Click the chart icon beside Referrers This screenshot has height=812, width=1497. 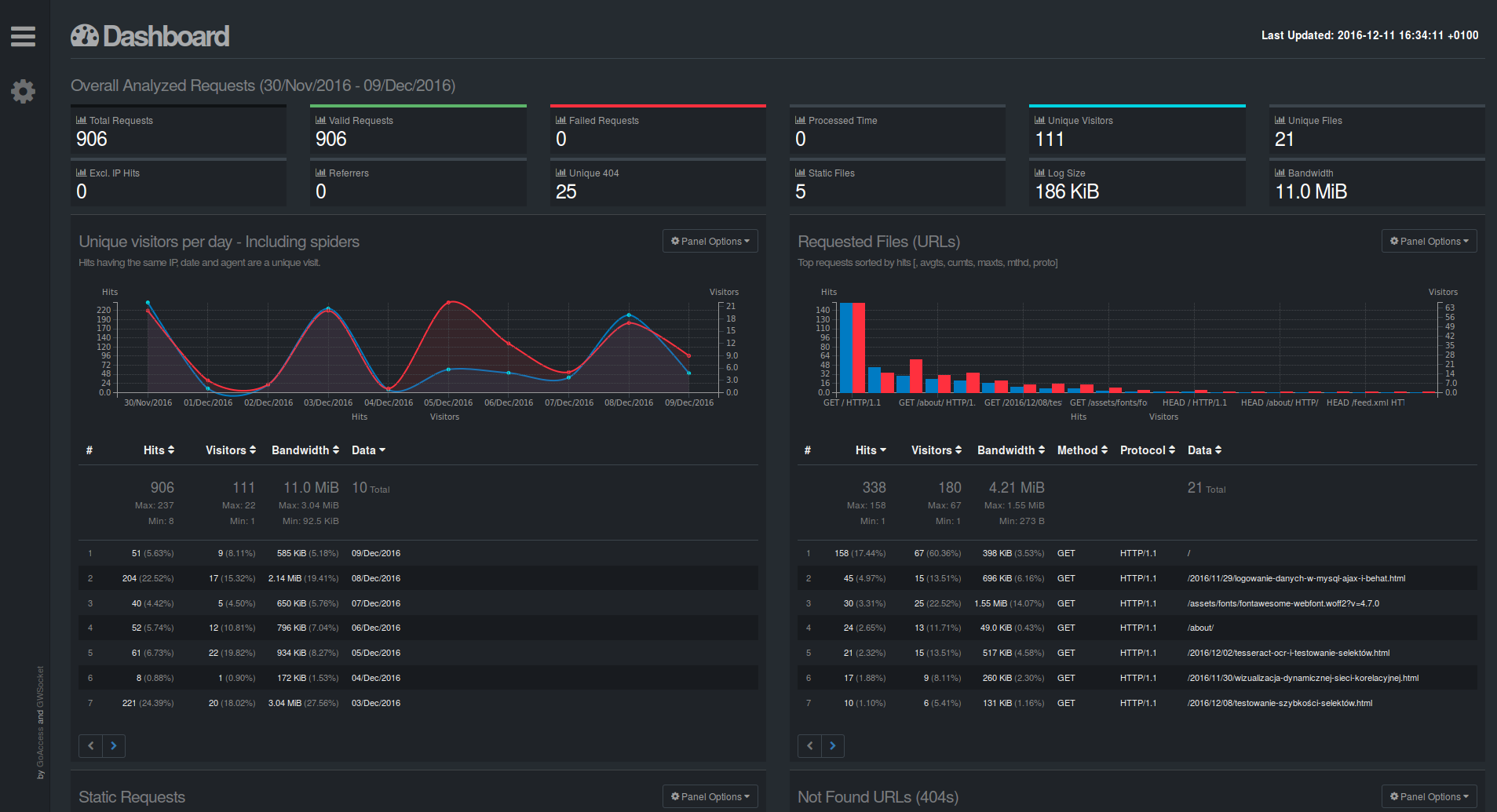pos(320,173)
